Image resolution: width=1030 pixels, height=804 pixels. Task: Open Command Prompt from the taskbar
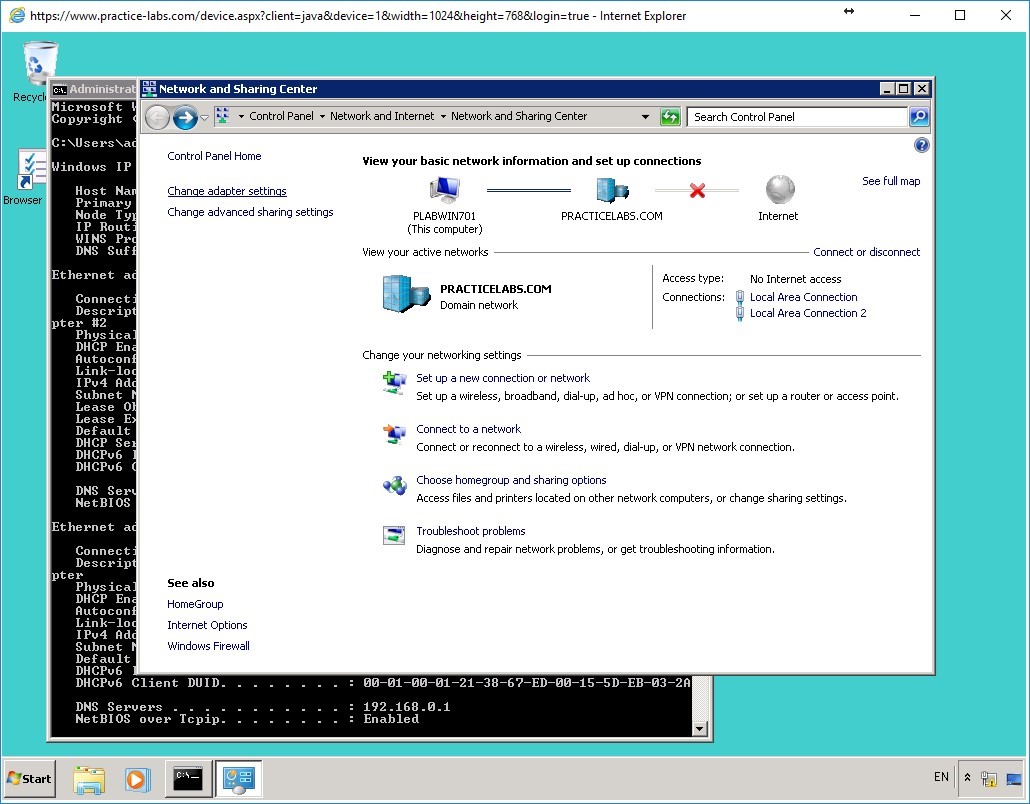coord(188,778)
